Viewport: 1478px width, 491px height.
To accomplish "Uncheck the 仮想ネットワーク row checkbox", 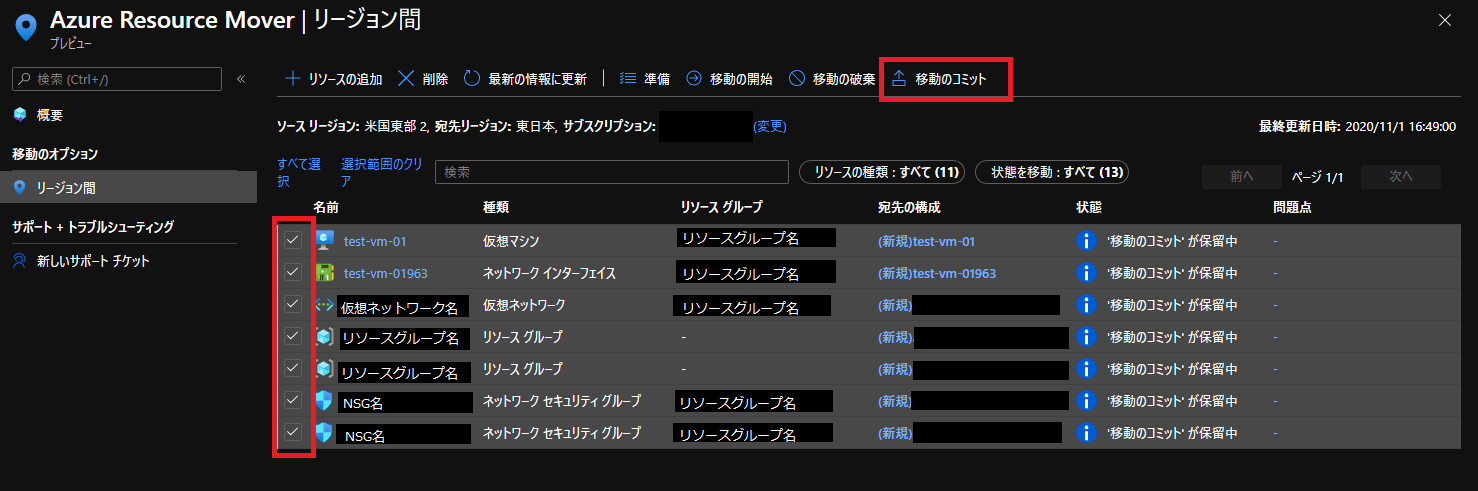I will 292,304.
